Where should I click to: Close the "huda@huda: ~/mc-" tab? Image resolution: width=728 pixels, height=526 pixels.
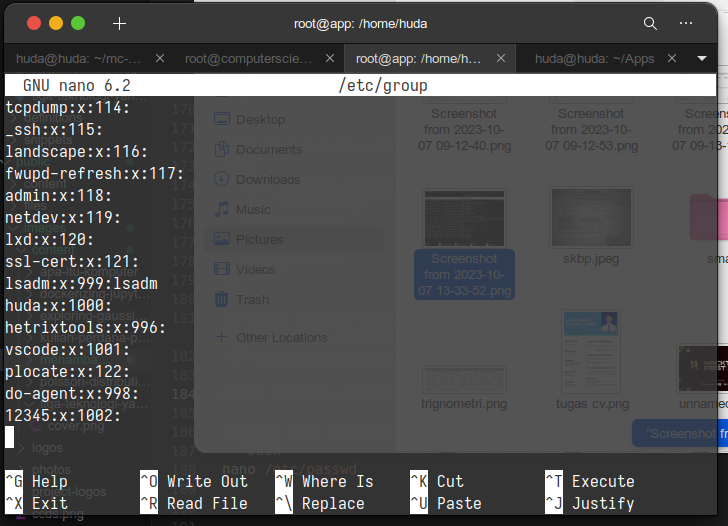(160, 58)
